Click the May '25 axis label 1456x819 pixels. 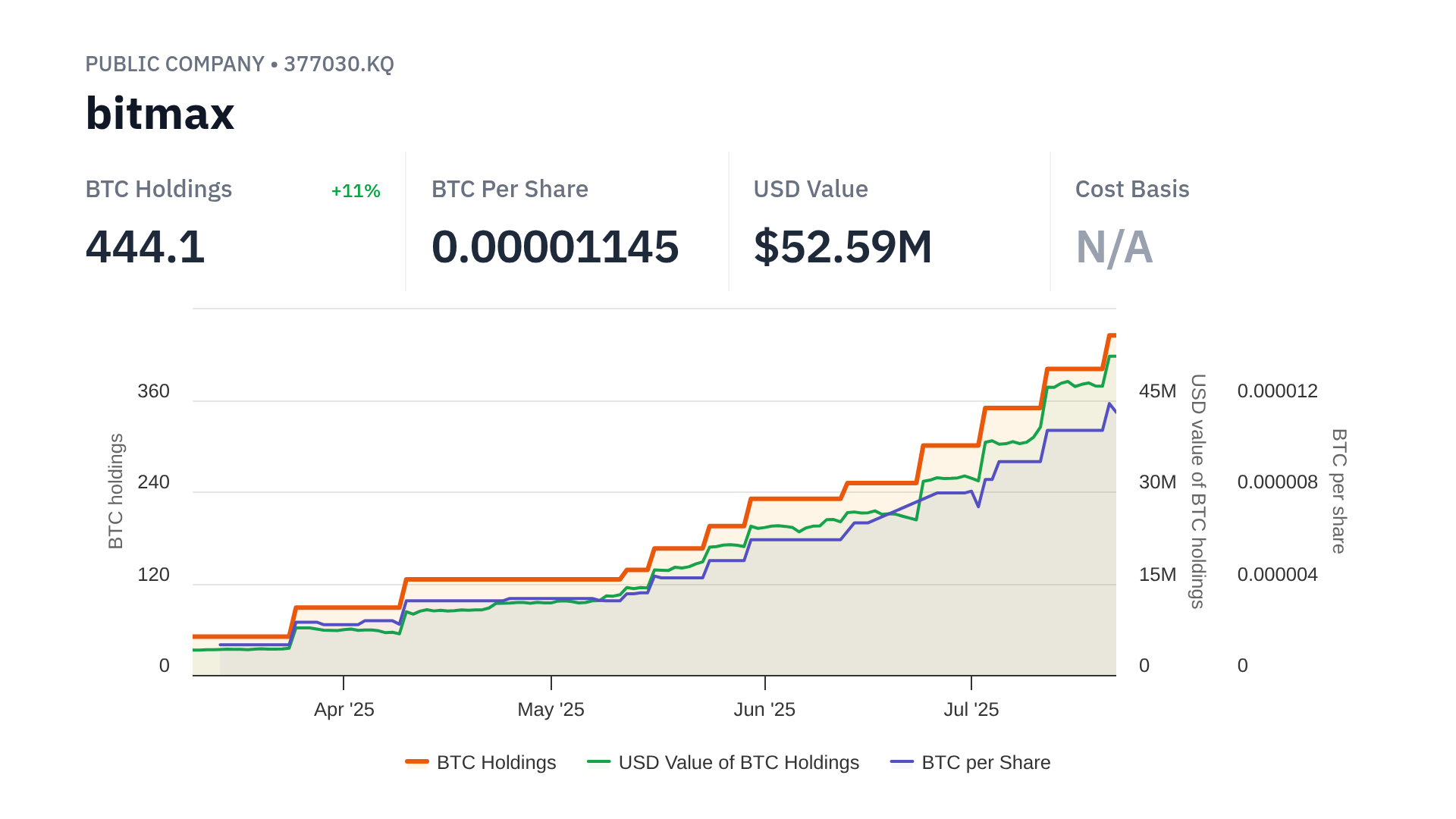pos(551,710)
